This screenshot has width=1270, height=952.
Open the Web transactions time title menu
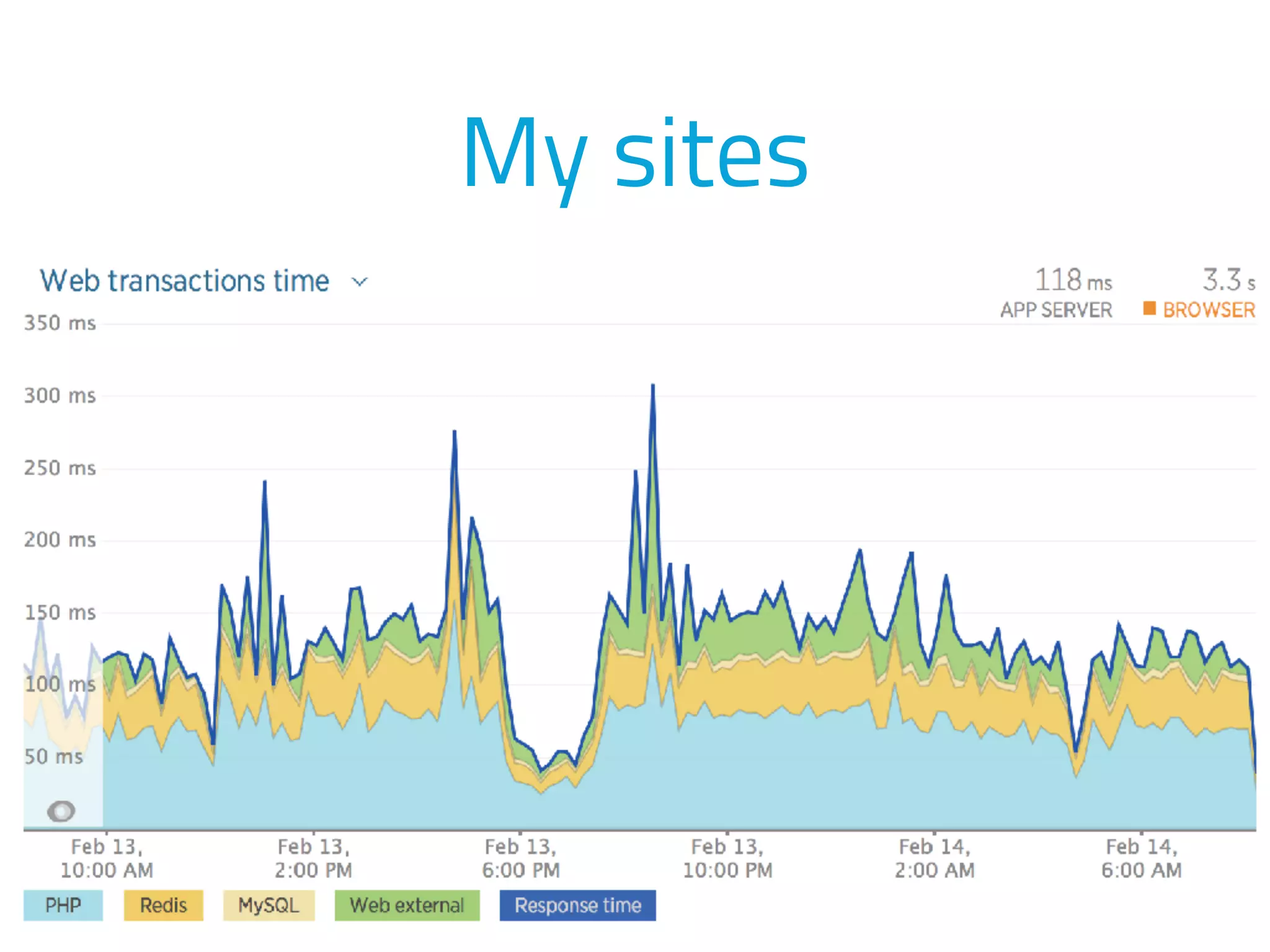click(185, 281)
